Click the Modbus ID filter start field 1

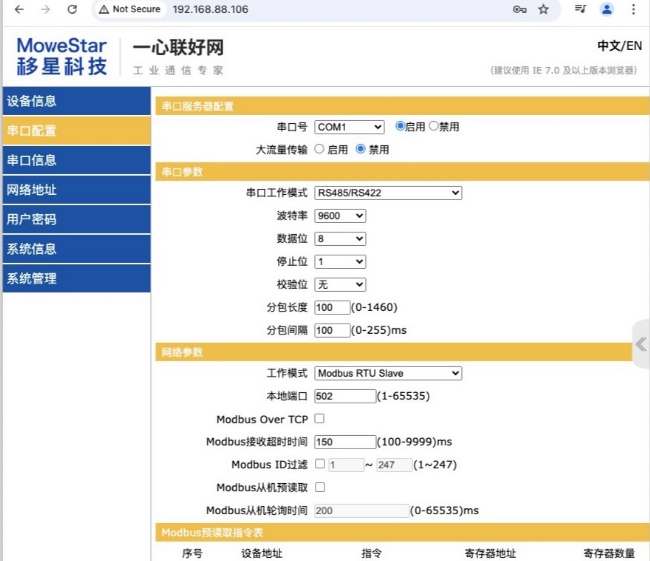click(347, 465)
